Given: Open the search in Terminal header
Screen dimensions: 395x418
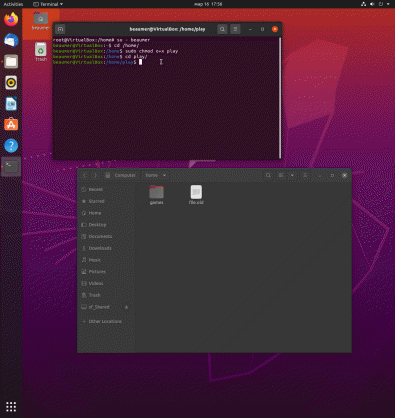Looking at the screenshot, I should 222,29.
